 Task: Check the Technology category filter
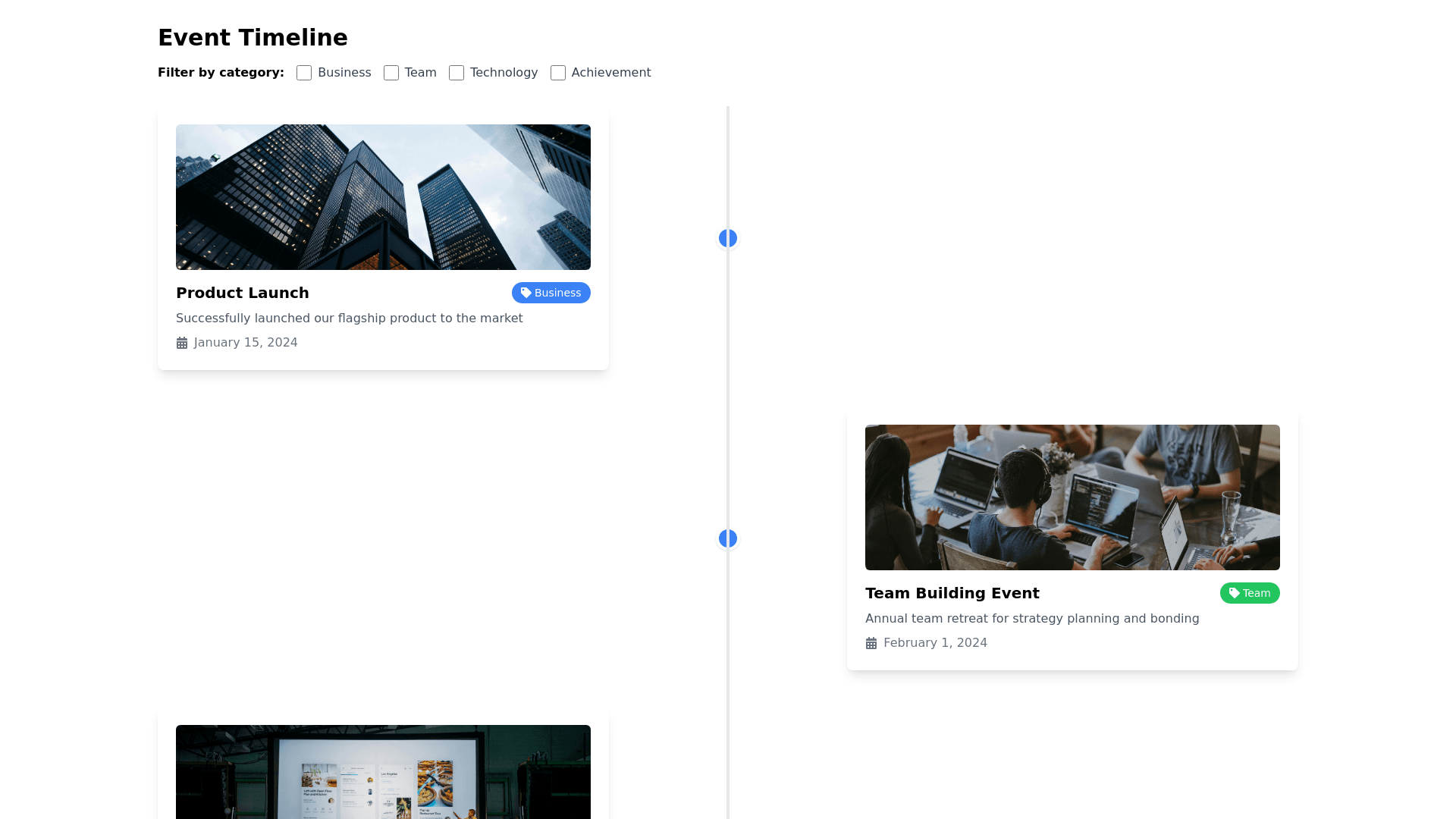pyautogui.click(x=457, y=73)
